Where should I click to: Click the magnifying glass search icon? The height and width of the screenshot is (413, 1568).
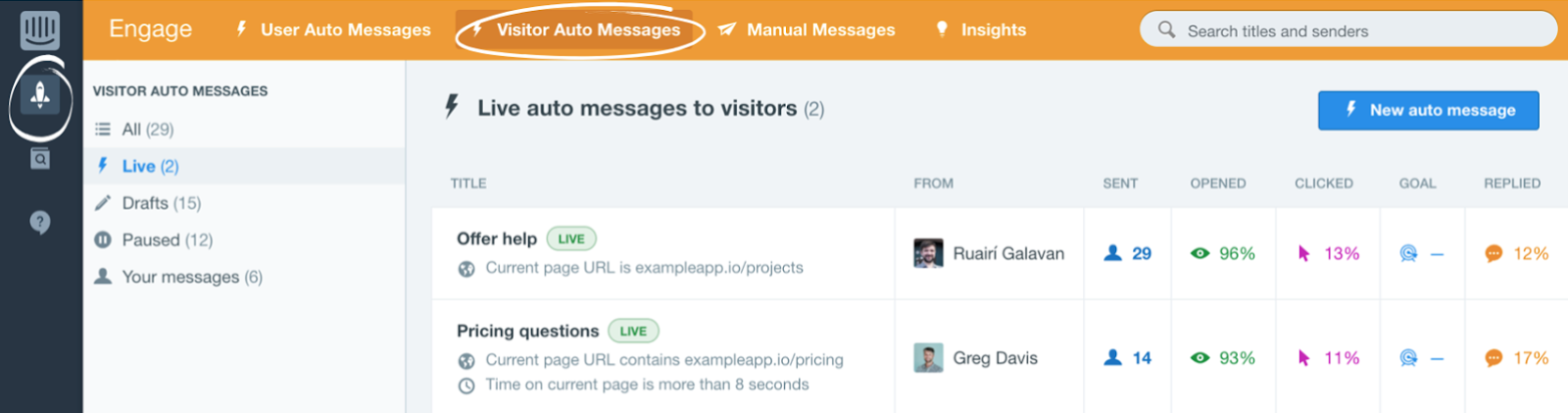tap(1166, 29)
